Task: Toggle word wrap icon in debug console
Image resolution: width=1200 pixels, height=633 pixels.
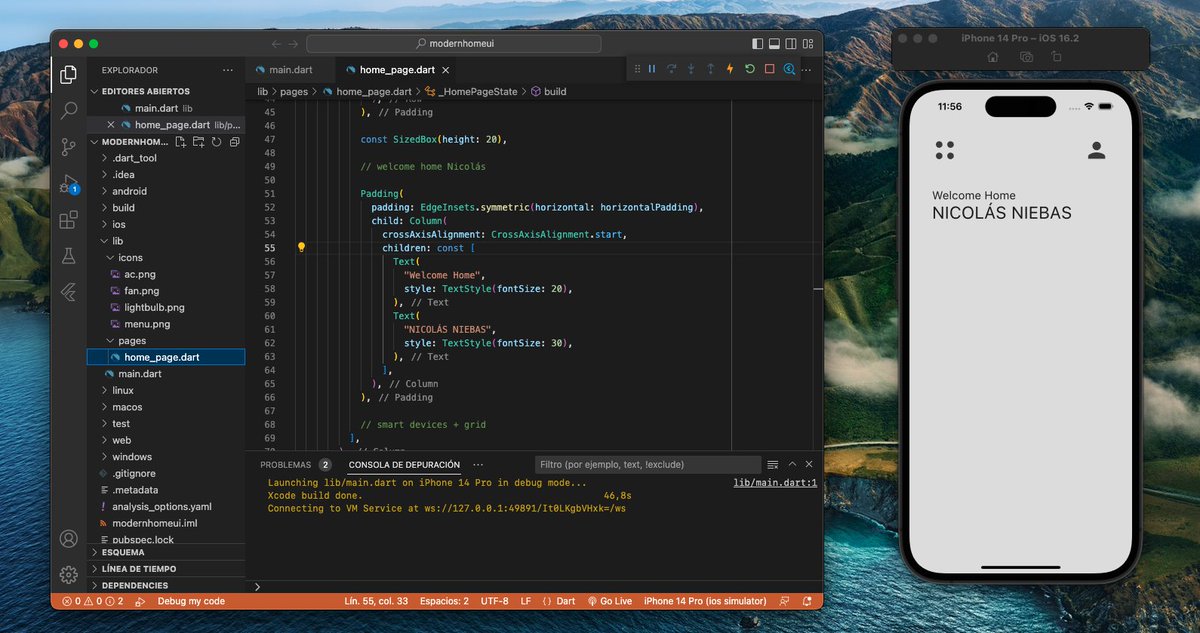Action: click(x=772, y=465)
